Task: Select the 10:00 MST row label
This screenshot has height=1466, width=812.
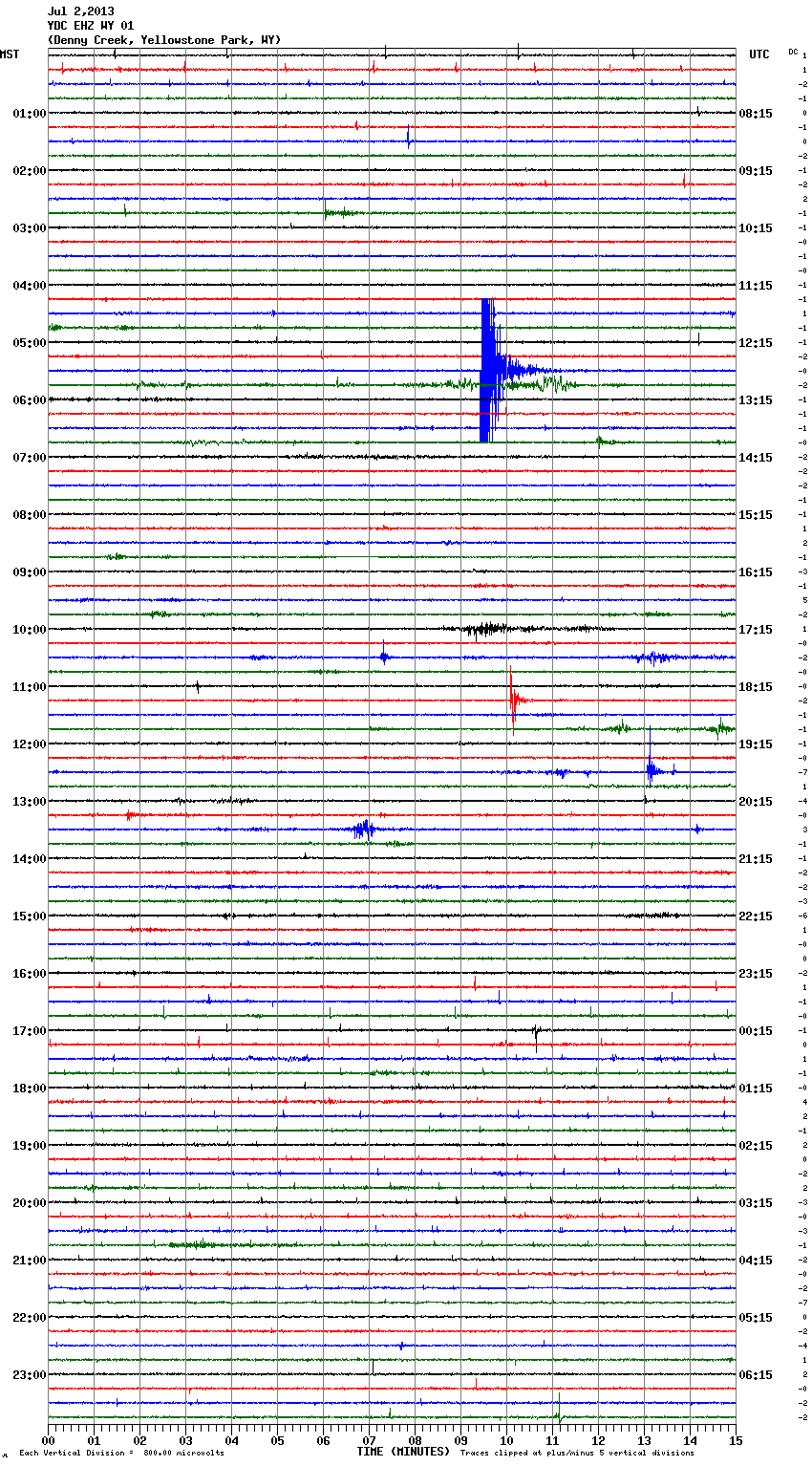Action: (x=30, y=630)
